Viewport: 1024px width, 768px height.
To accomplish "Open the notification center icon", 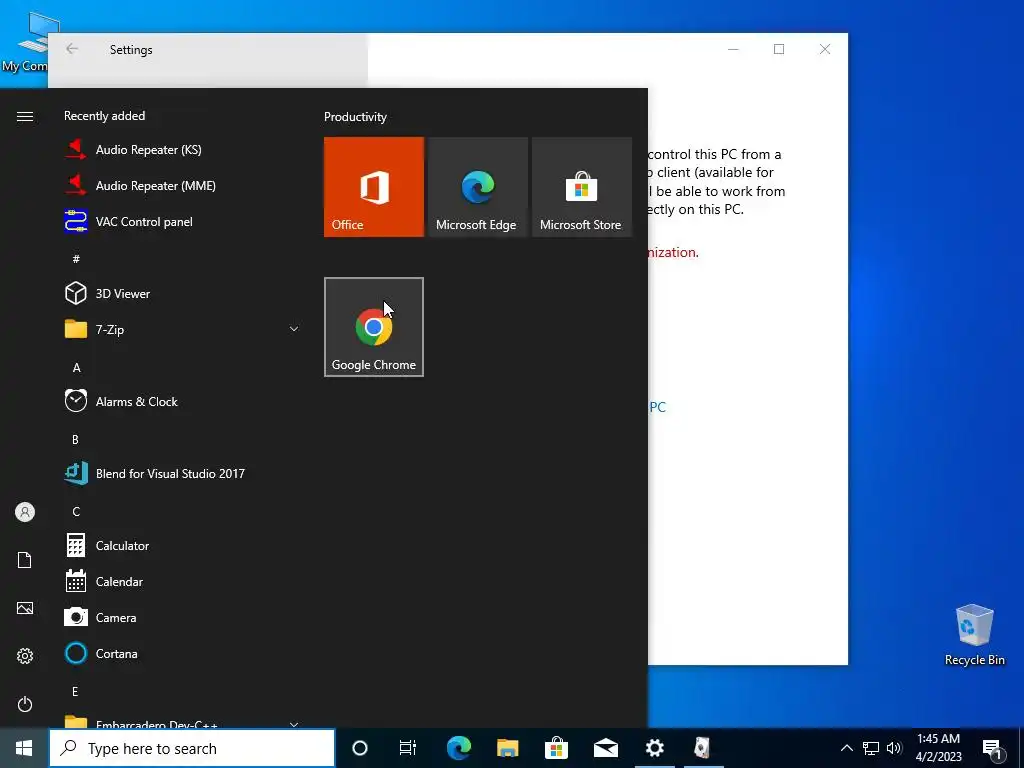I will point(993,750).
